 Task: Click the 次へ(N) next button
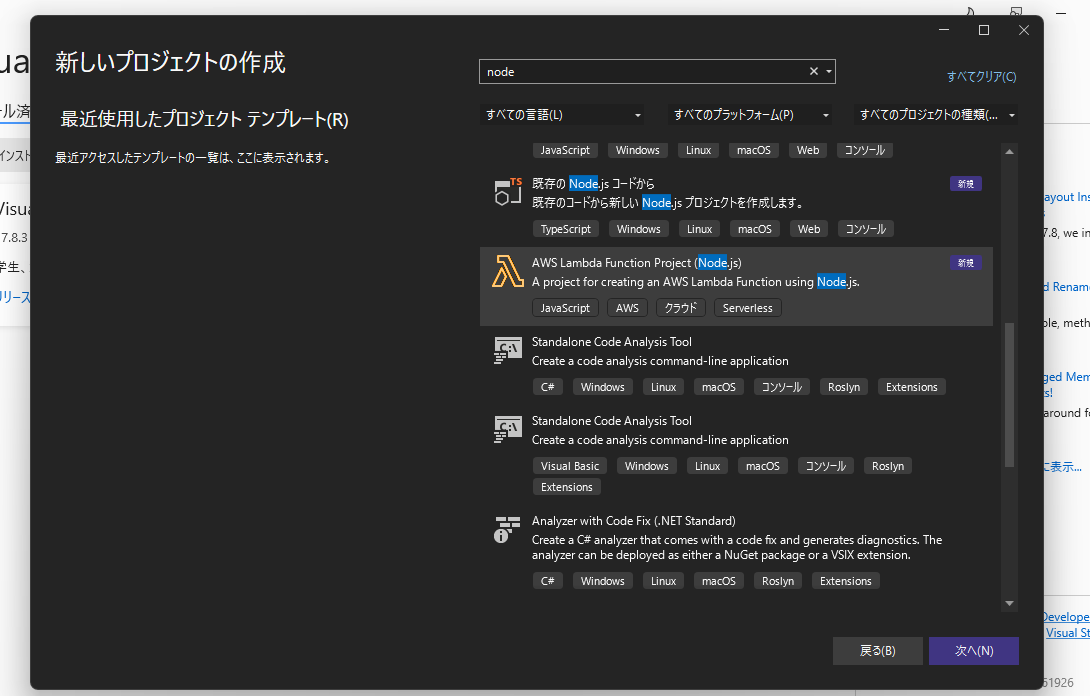pos(974,651)
